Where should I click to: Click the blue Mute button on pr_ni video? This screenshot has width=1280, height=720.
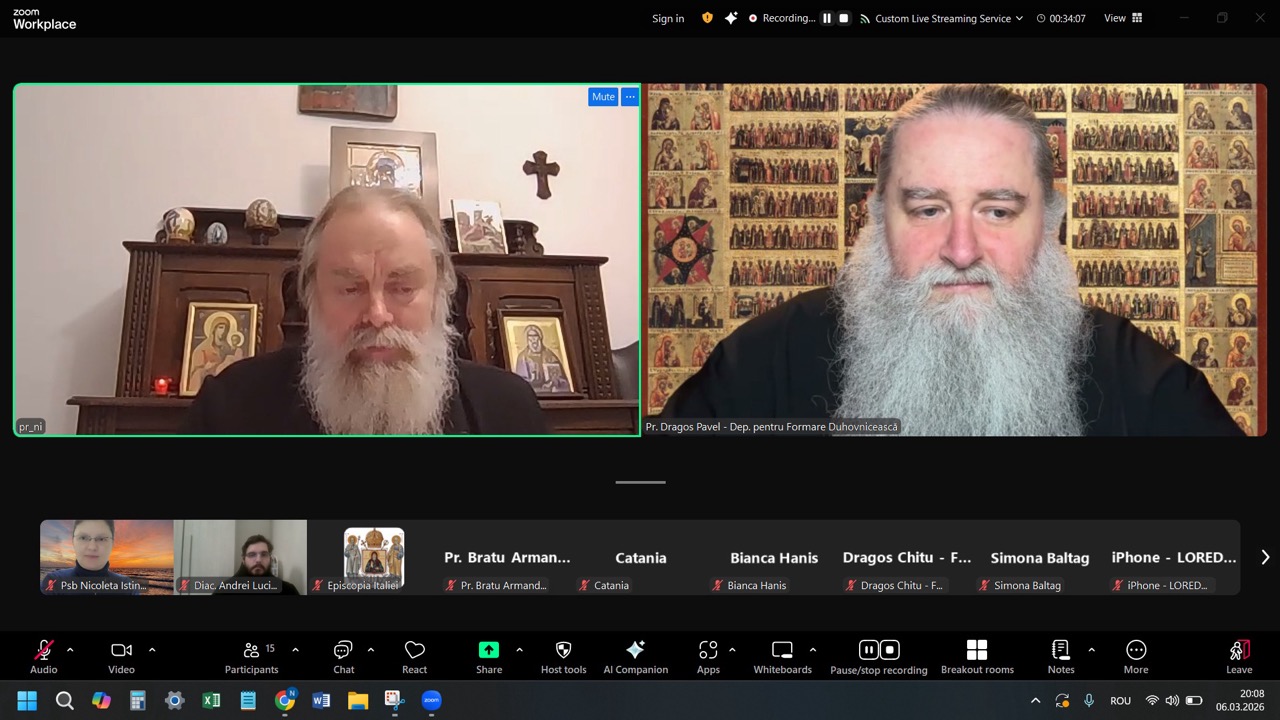[x=603, y=97]
